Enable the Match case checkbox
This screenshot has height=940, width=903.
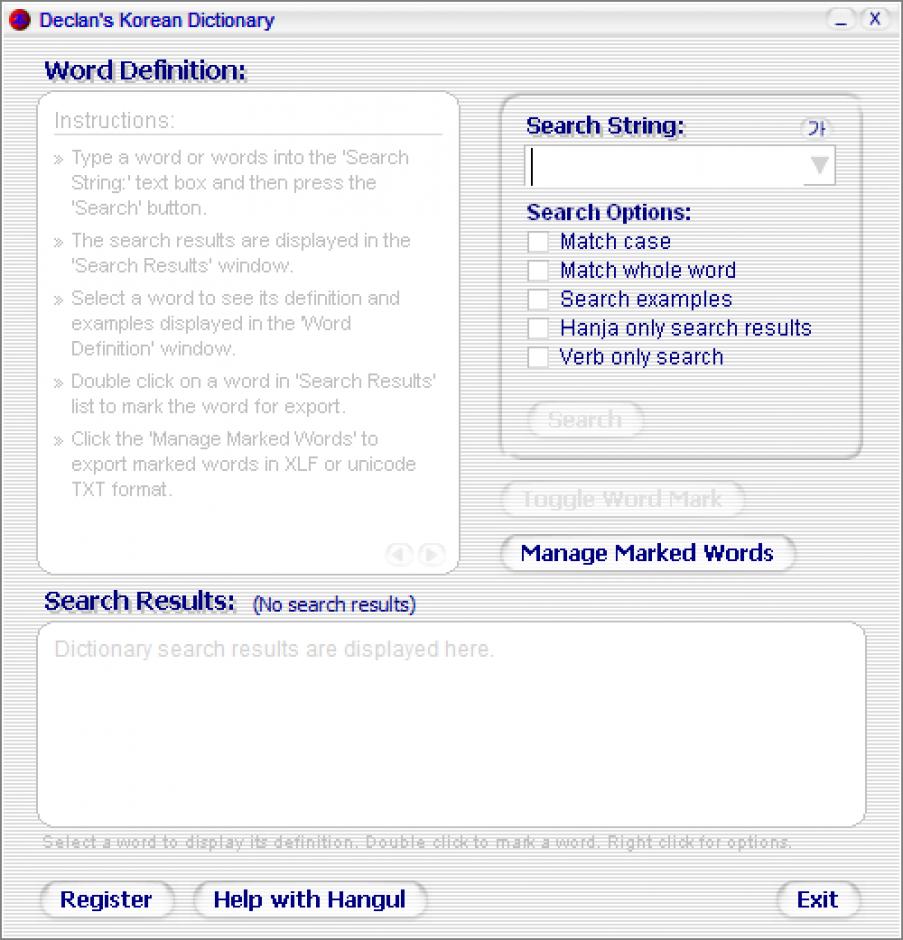538,242
